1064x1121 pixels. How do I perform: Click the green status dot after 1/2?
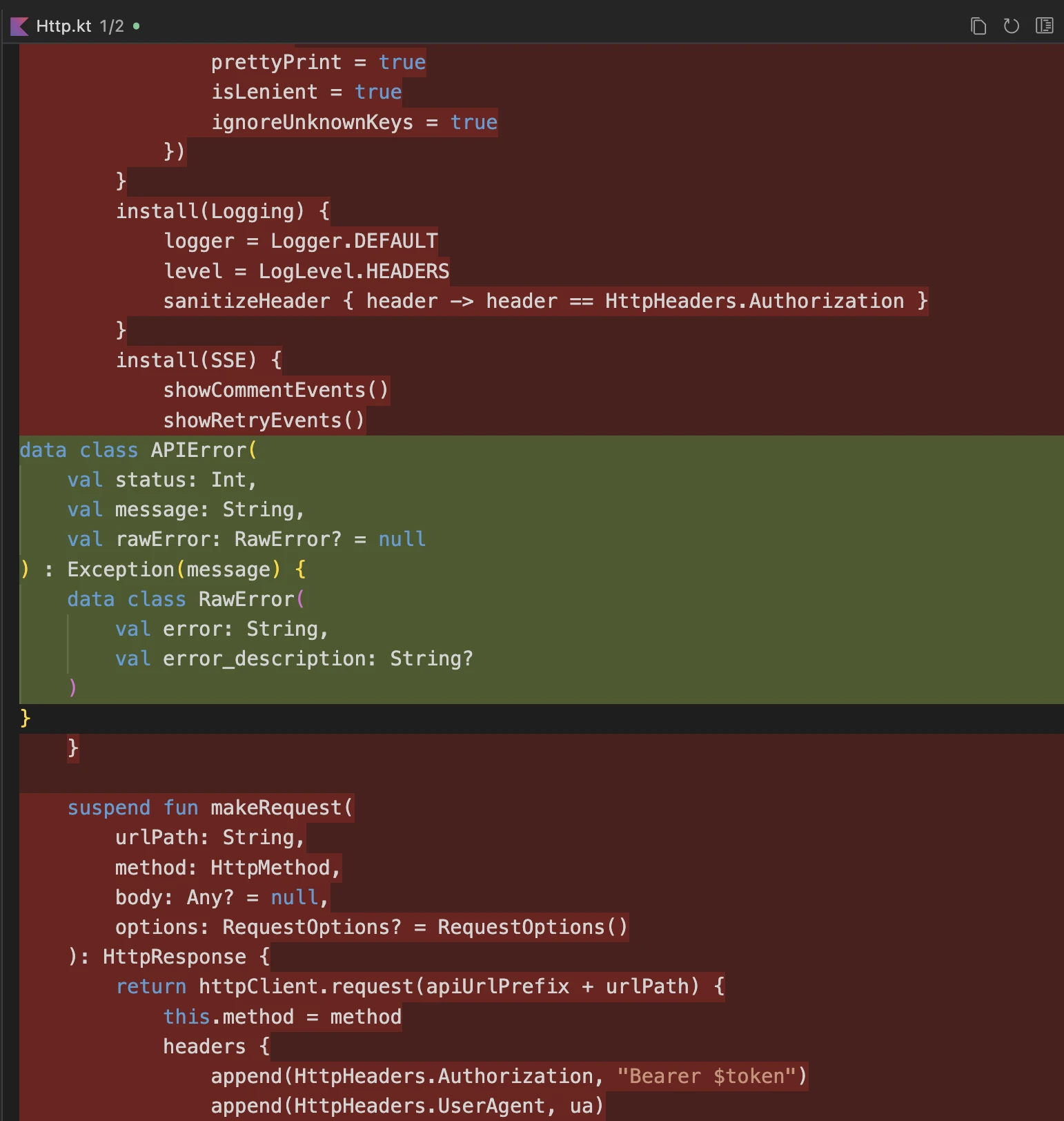137,26
